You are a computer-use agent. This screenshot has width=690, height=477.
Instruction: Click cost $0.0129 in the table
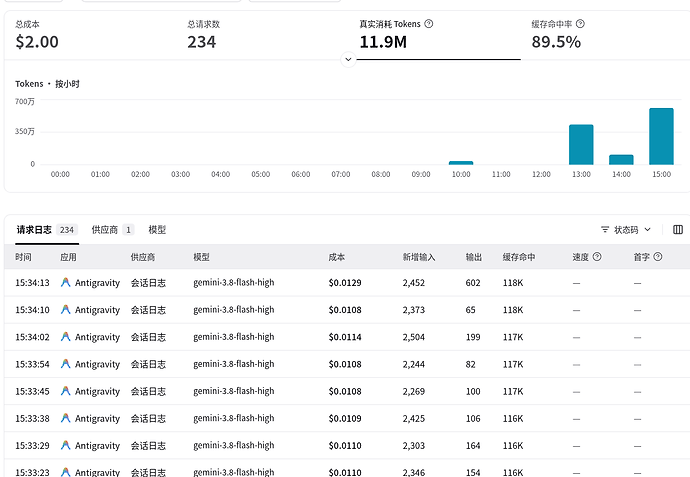coord(345,283)
